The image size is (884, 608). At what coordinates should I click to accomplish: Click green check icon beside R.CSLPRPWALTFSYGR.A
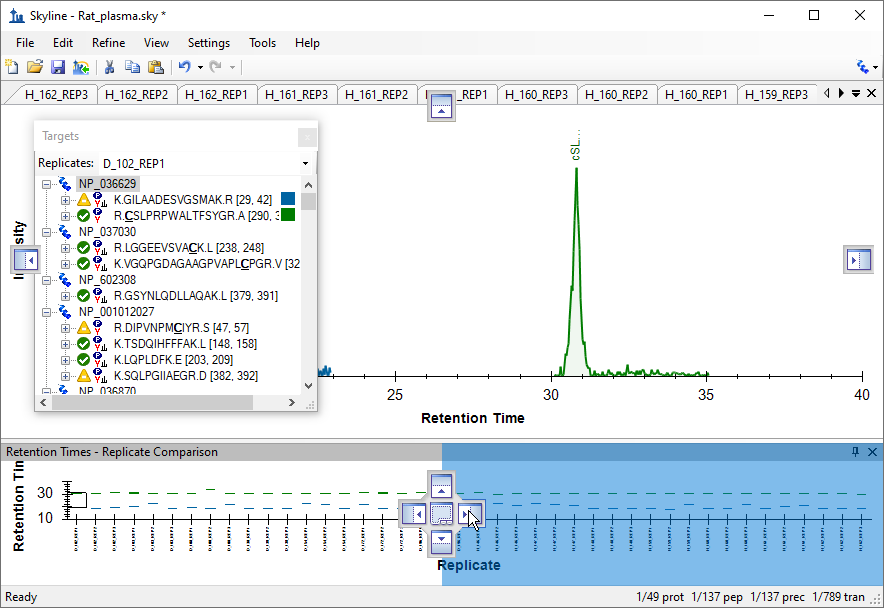(x=84, y=215)
